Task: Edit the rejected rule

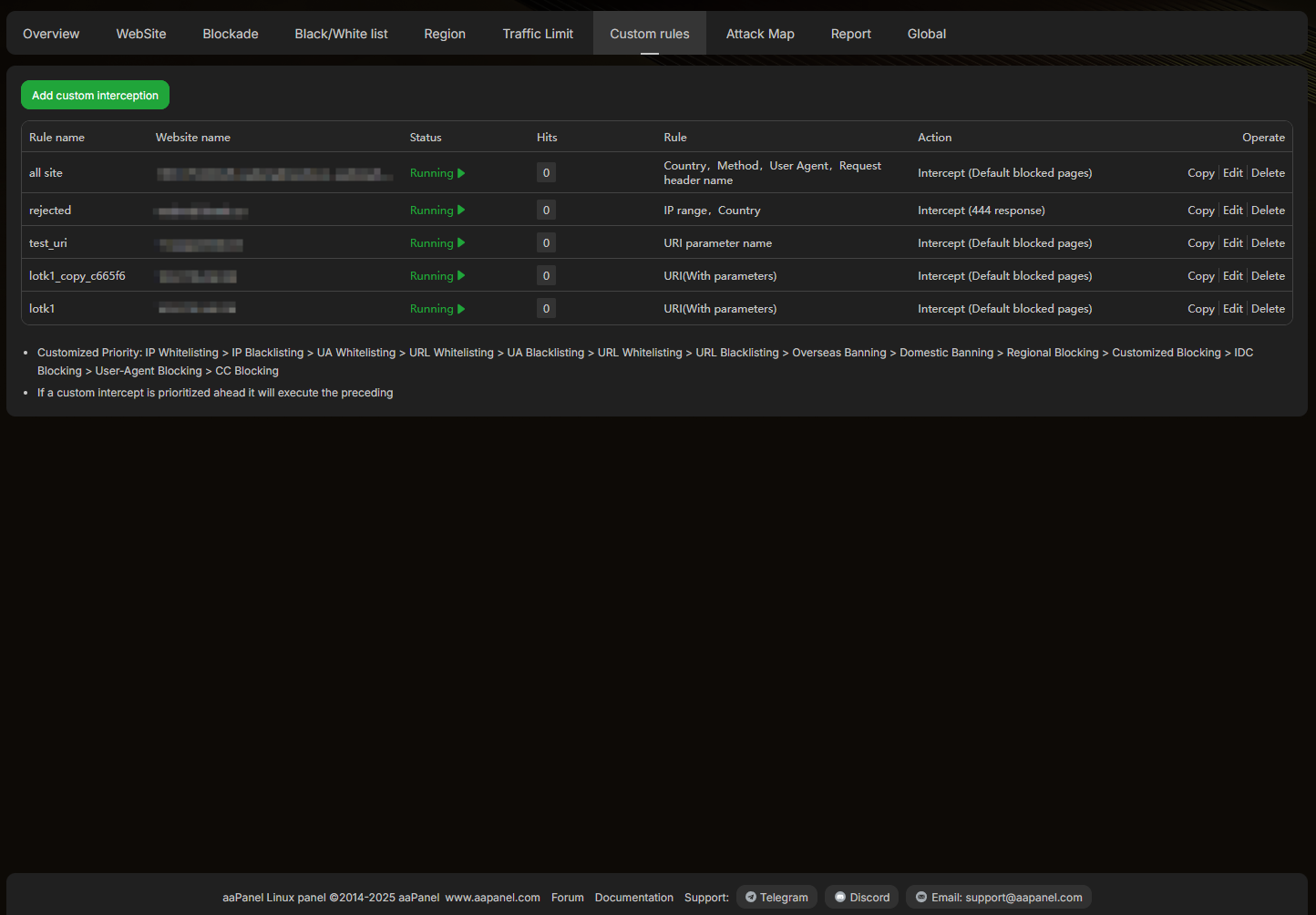Action: point(1232,211)
